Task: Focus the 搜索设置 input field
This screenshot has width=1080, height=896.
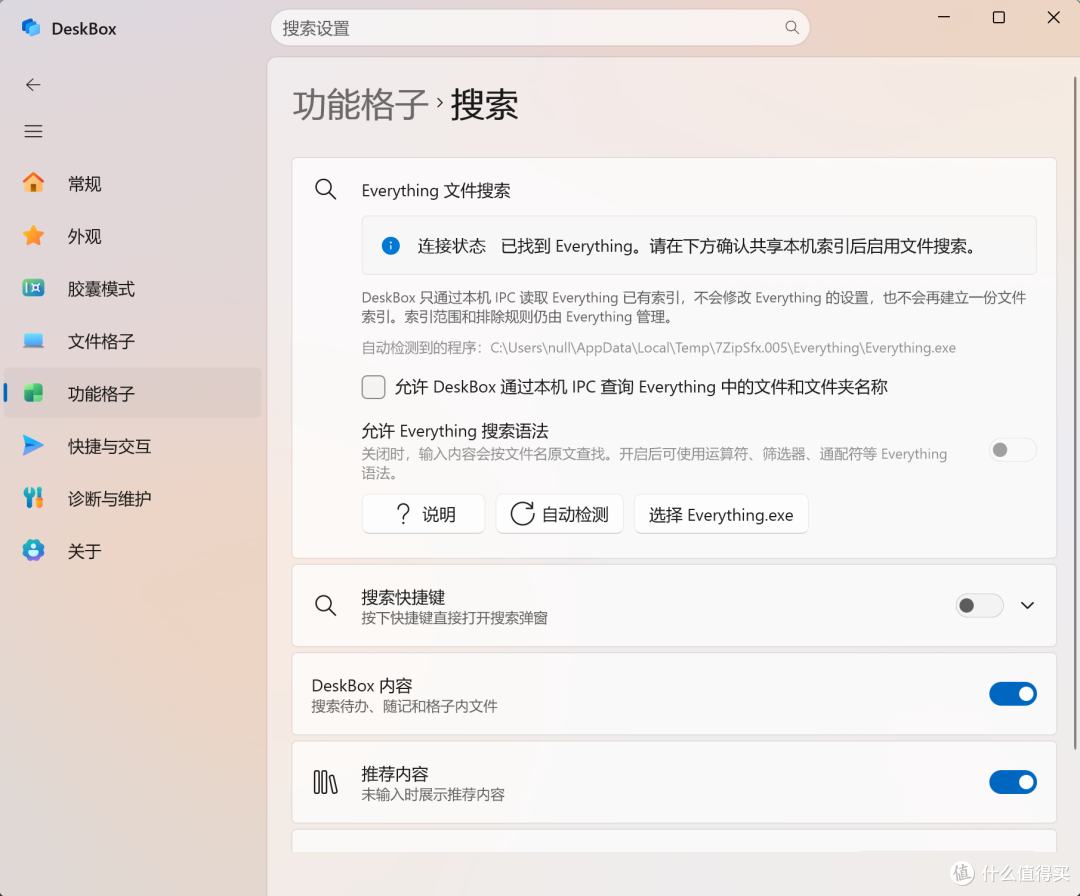Action: (x=540, y=28)
